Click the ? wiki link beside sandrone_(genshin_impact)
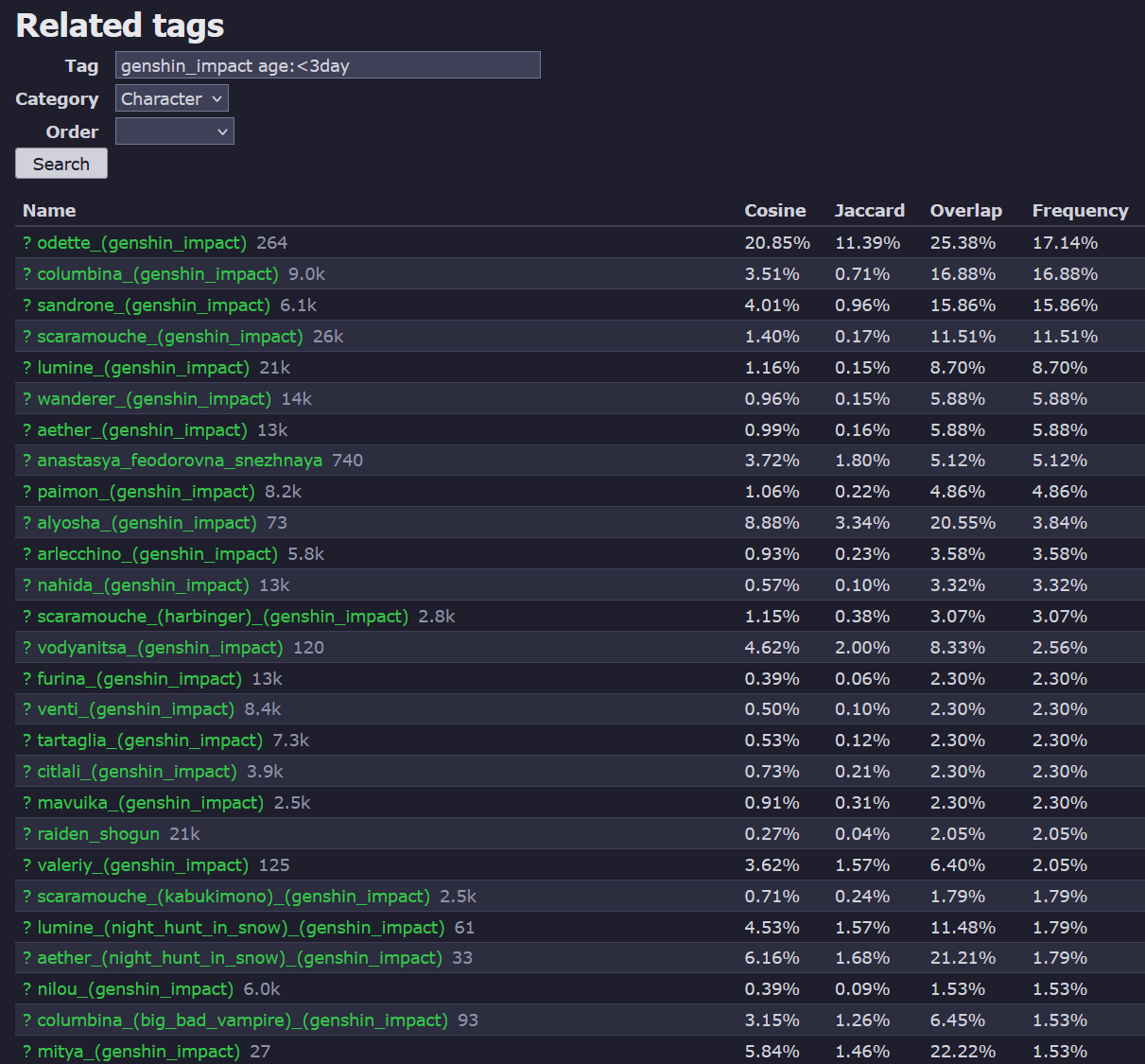The image size is (1145, 1064). pos(27,305)
